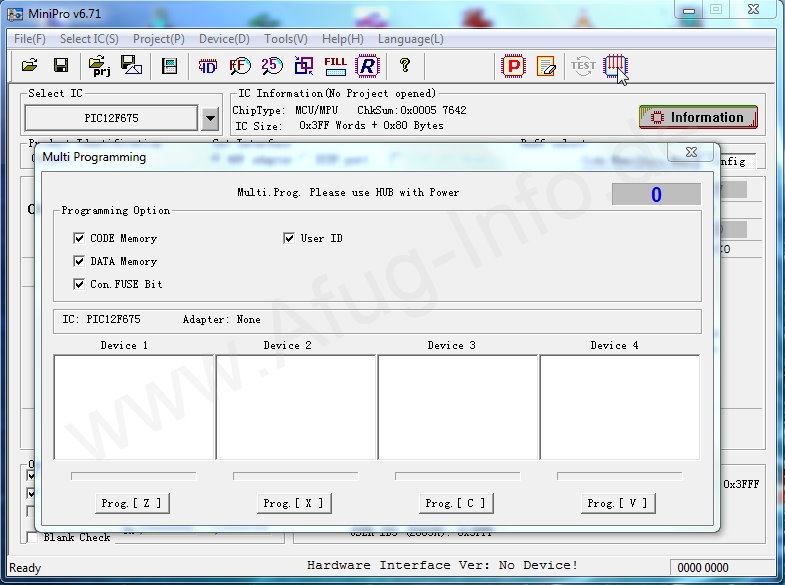
Task: Click the Prog. [ V ] button
Action: coord(618,503)
